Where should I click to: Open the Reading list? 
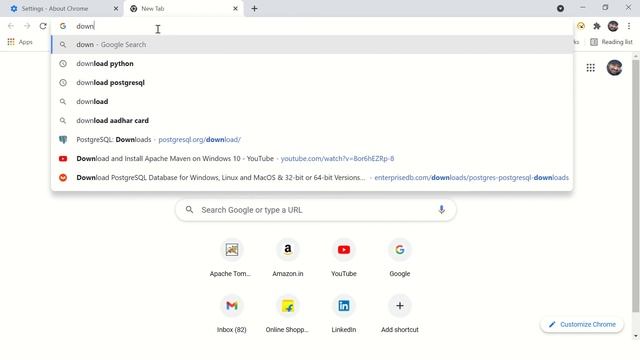pos(611,42)
